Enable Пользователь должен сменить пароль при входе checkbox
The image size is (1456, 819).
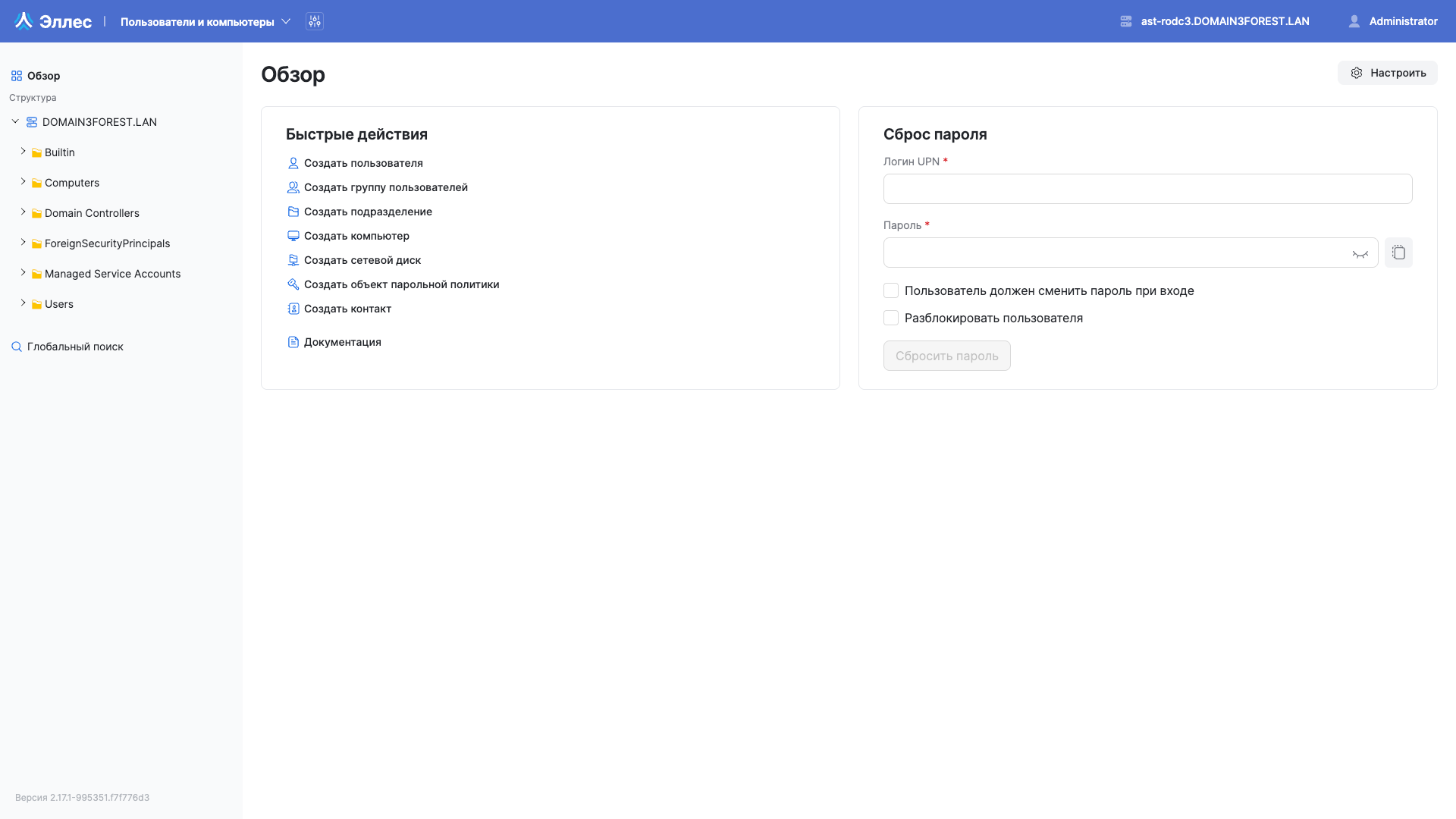(891, 290)
